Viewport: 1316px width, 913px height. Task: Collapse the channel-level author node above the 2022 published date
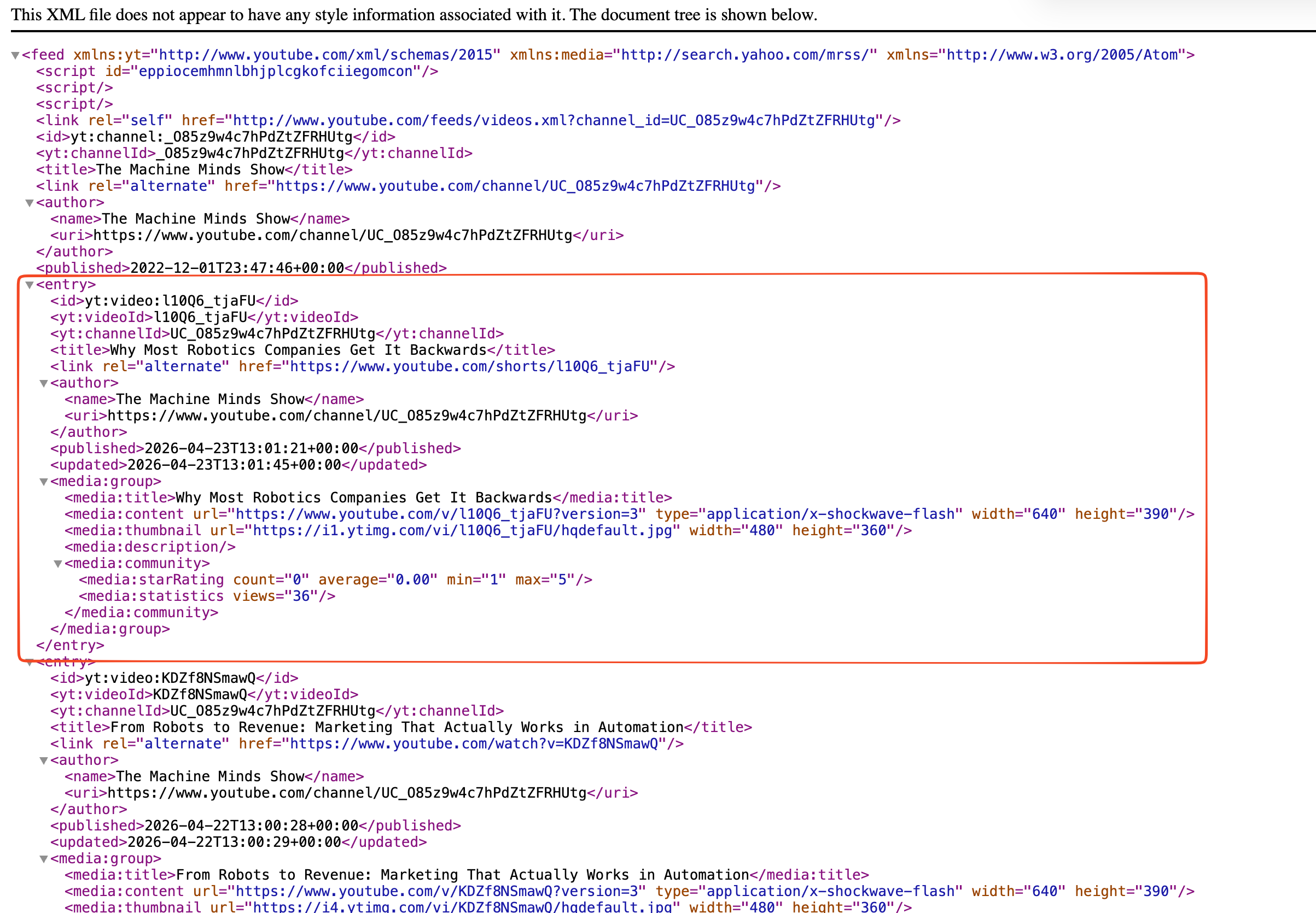coord(30,203)
